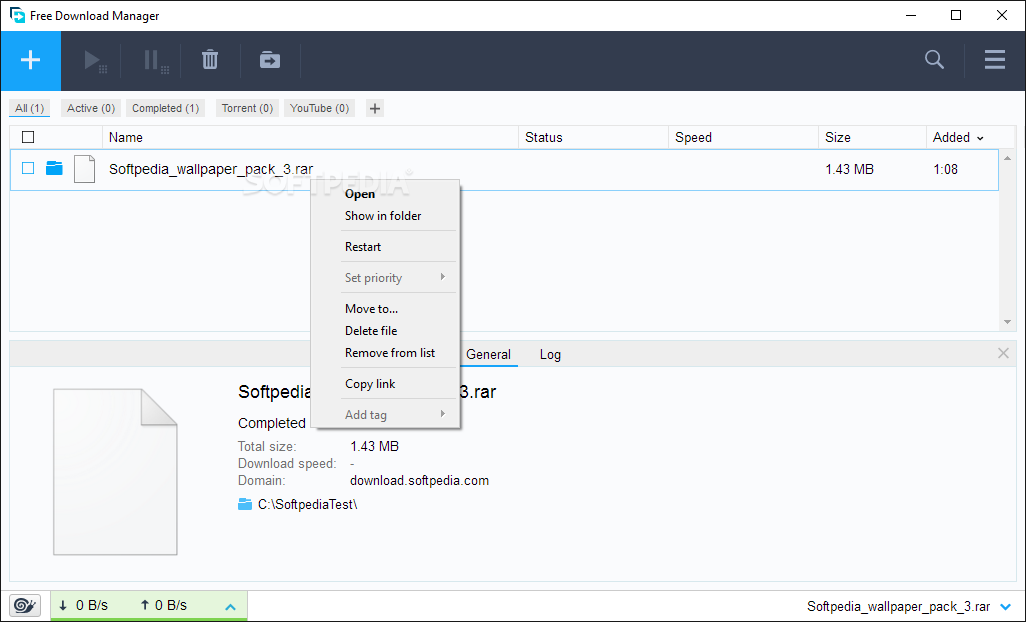Click the file icon beside Softpedia_wallpaper_pack_3.rar

pos(84,169)
